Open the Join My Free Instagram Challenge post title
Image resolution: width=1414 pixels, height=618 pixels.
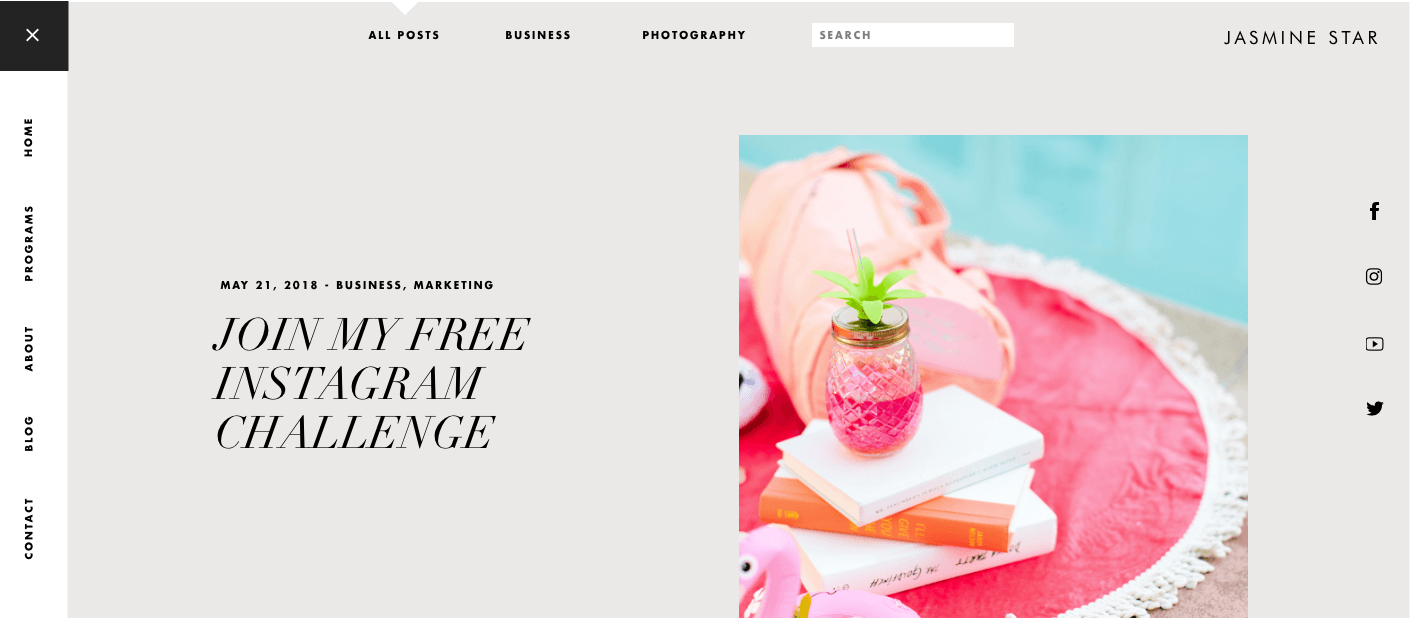(x=371, y=384)
